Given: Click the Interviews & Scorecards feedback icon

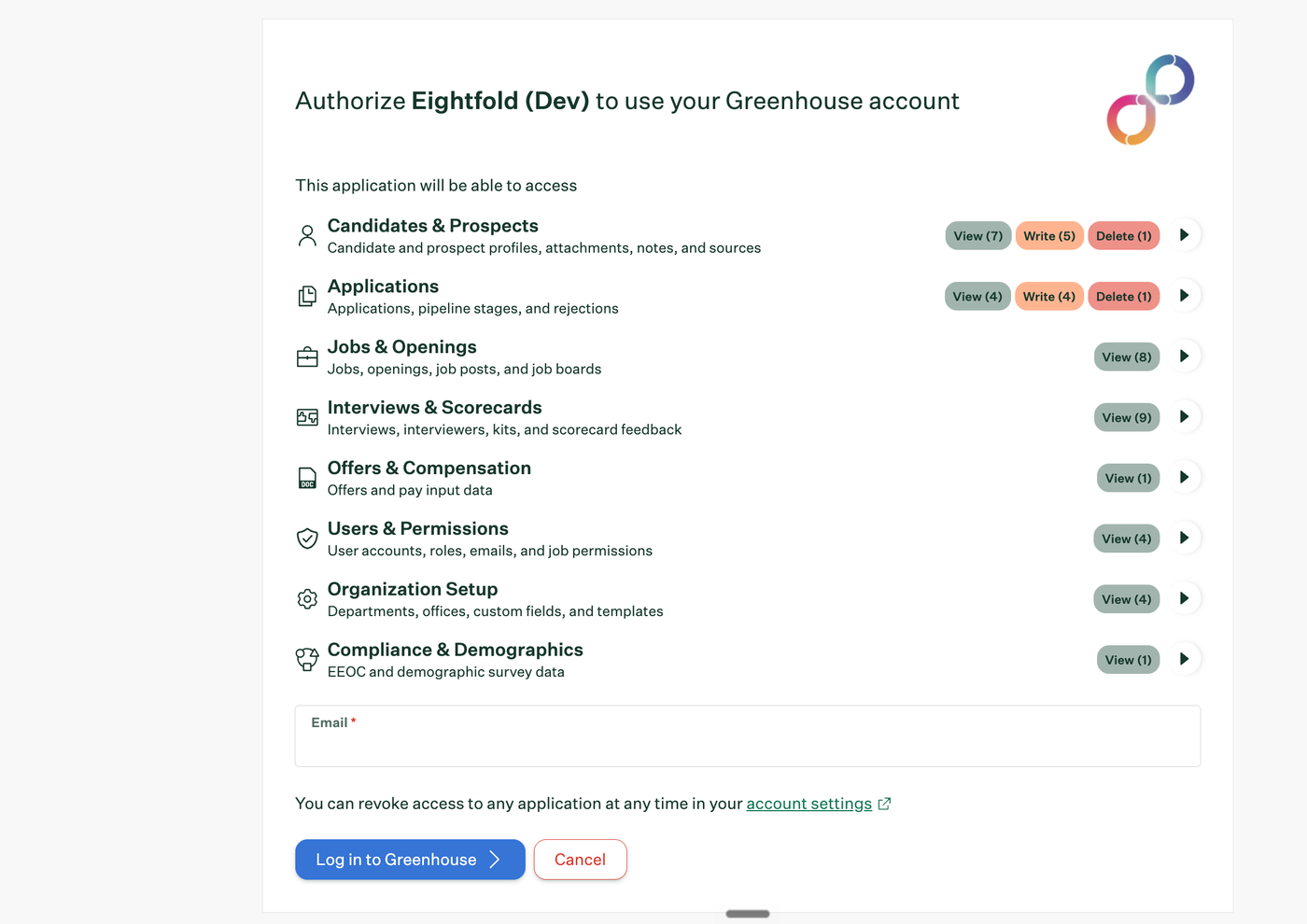Looking at the screenshot, I should click(x=307, y=417).
